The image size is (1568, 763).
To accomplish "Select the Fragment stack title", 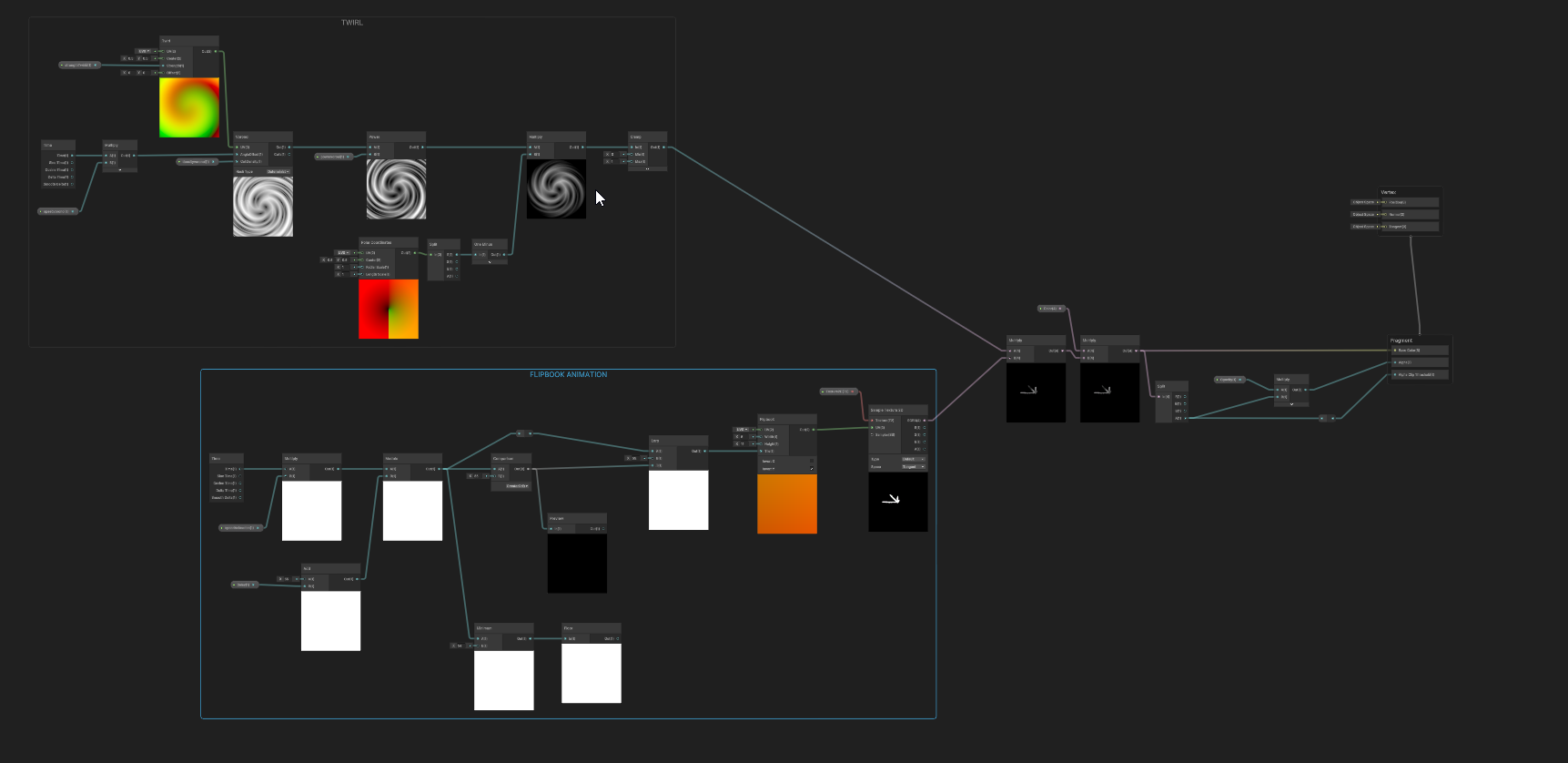I will (1401, 341).
